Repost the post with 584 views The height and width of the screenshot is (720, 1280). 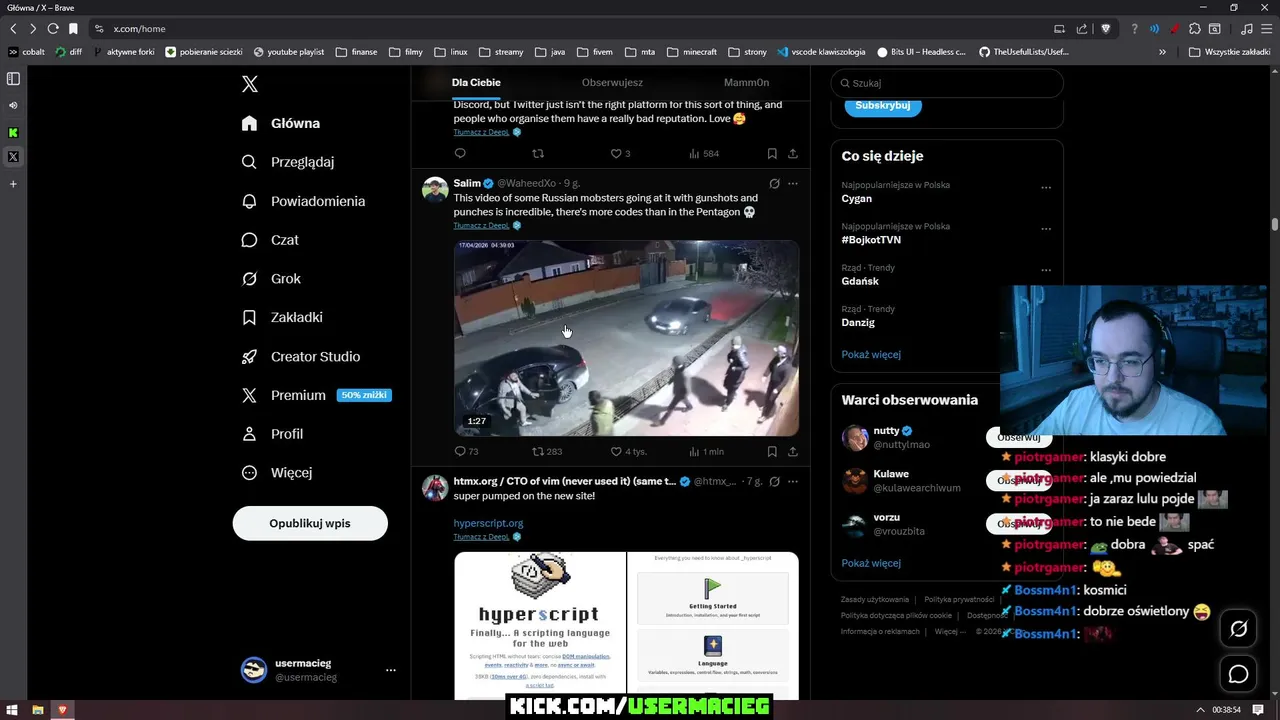point(538,154)
